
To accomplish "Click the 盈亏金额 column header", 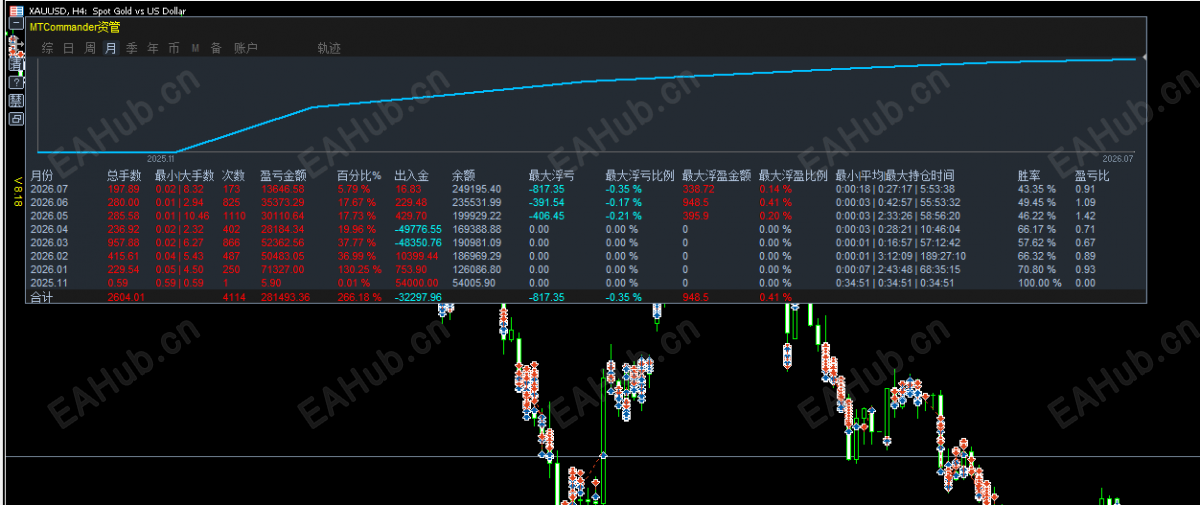I will point(283,175).
